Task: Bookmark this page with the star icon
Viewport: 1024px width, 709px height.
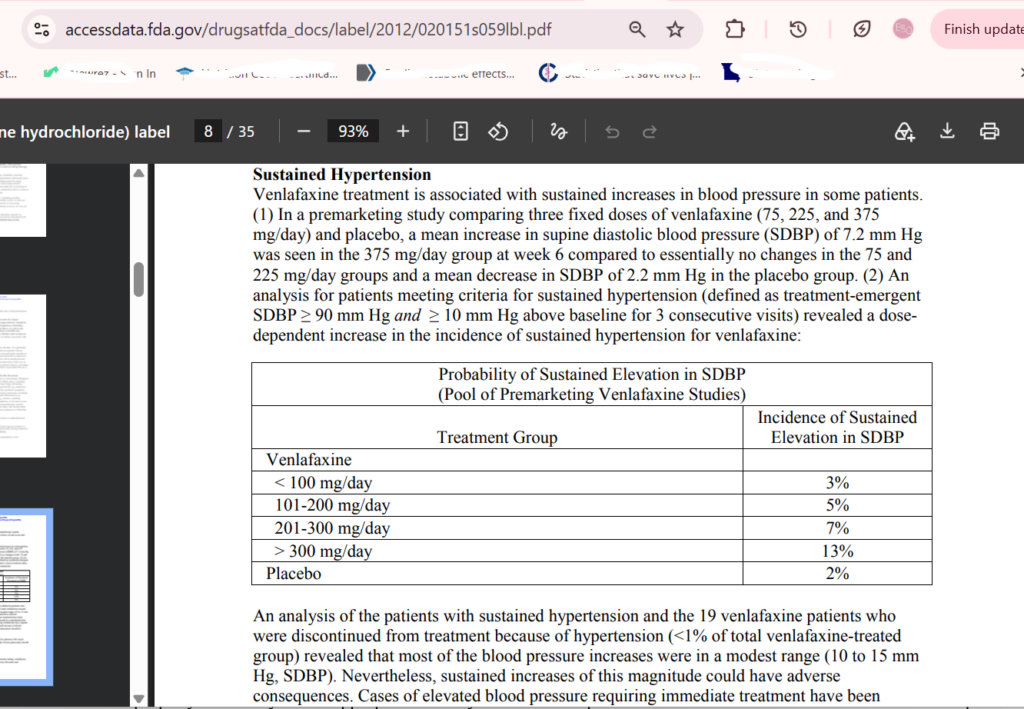Action: click(675, 29)
